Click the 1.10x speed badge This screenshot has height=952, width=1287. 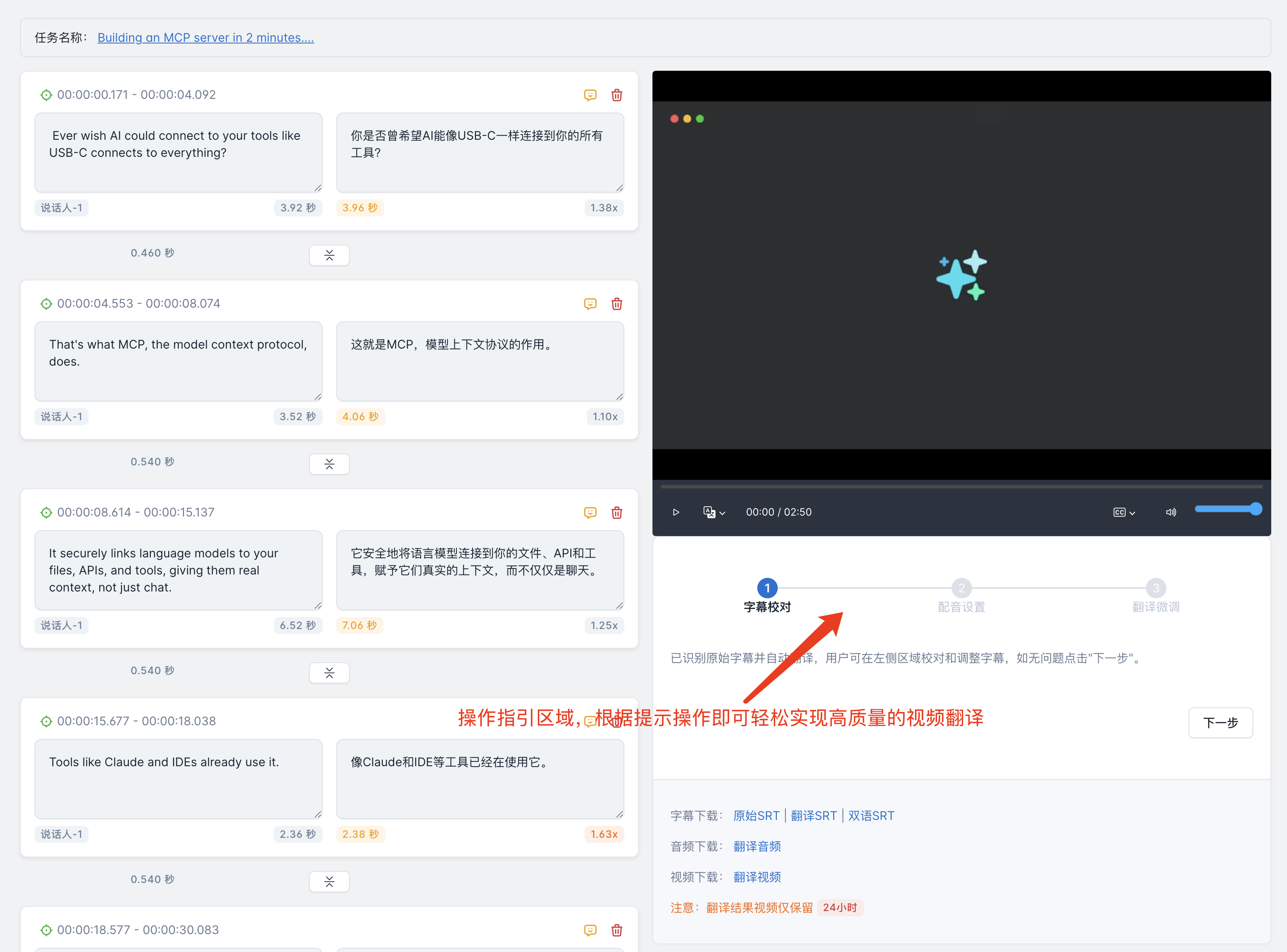click(x=605, y=417)
